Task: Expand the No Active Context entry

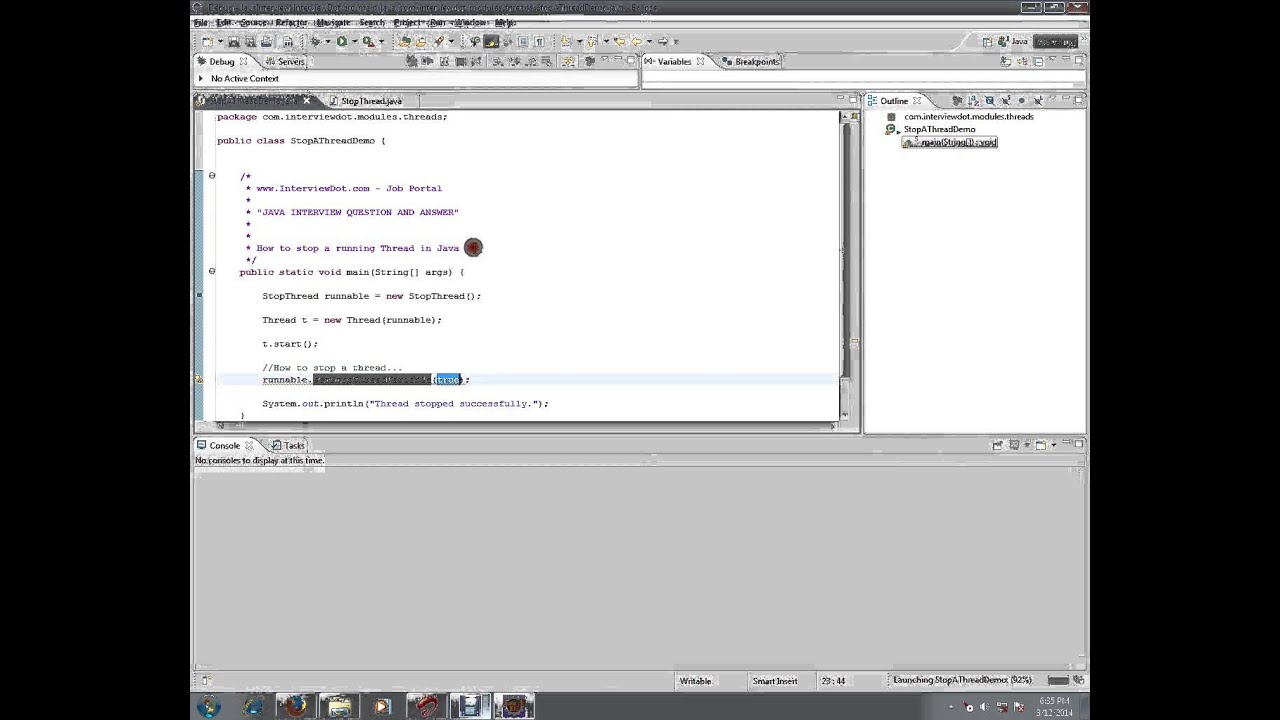Action: coord(201,79)
